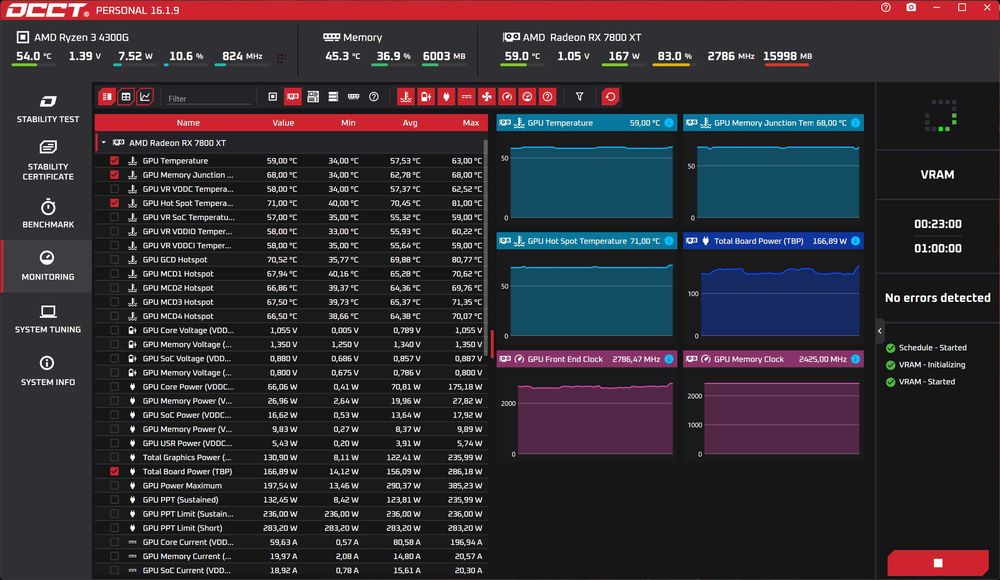Image resolution: width=1000 pixels, height=580 pixels.
Task: Reset min/max values with the refresh icon
Action: 610,97
